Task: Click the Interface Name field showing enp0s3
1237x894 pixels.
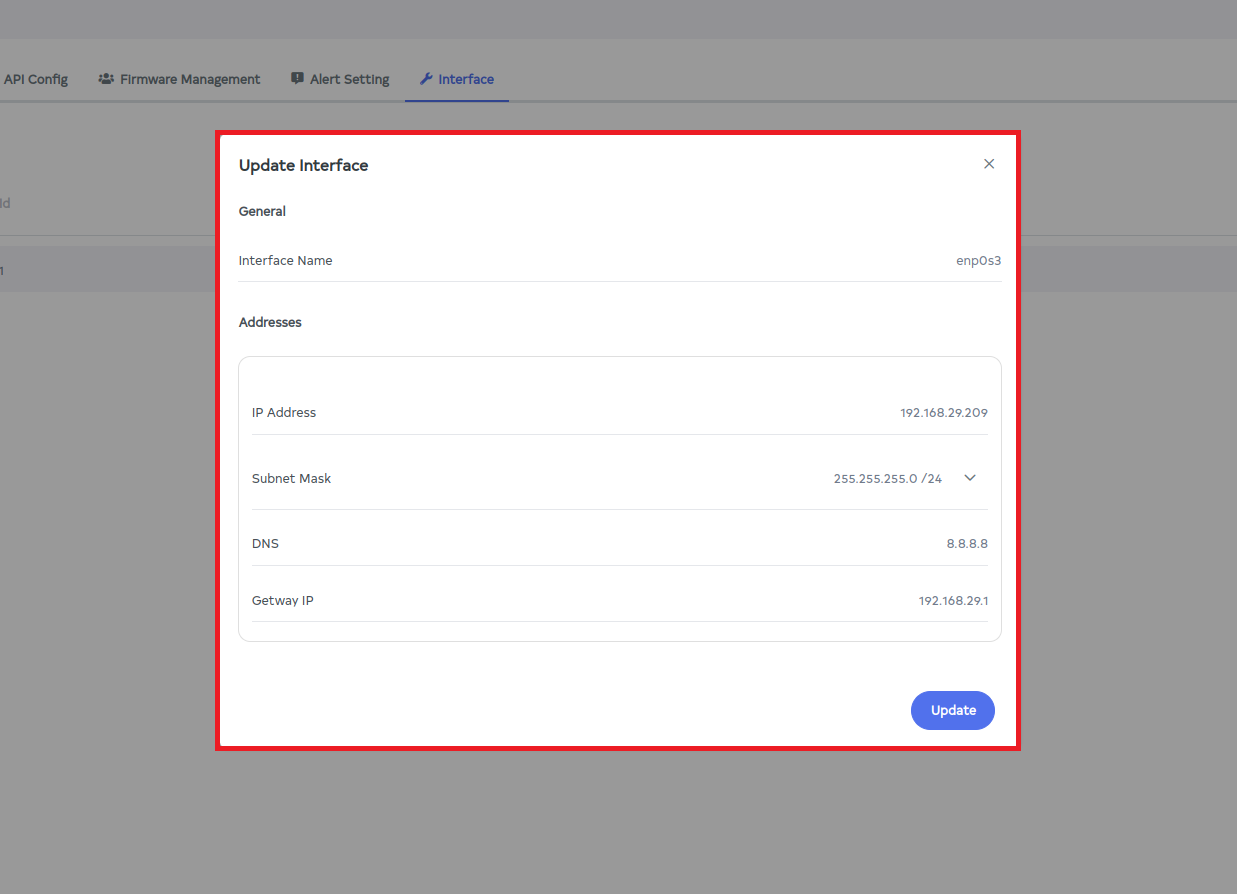Action: pos(978,261)
